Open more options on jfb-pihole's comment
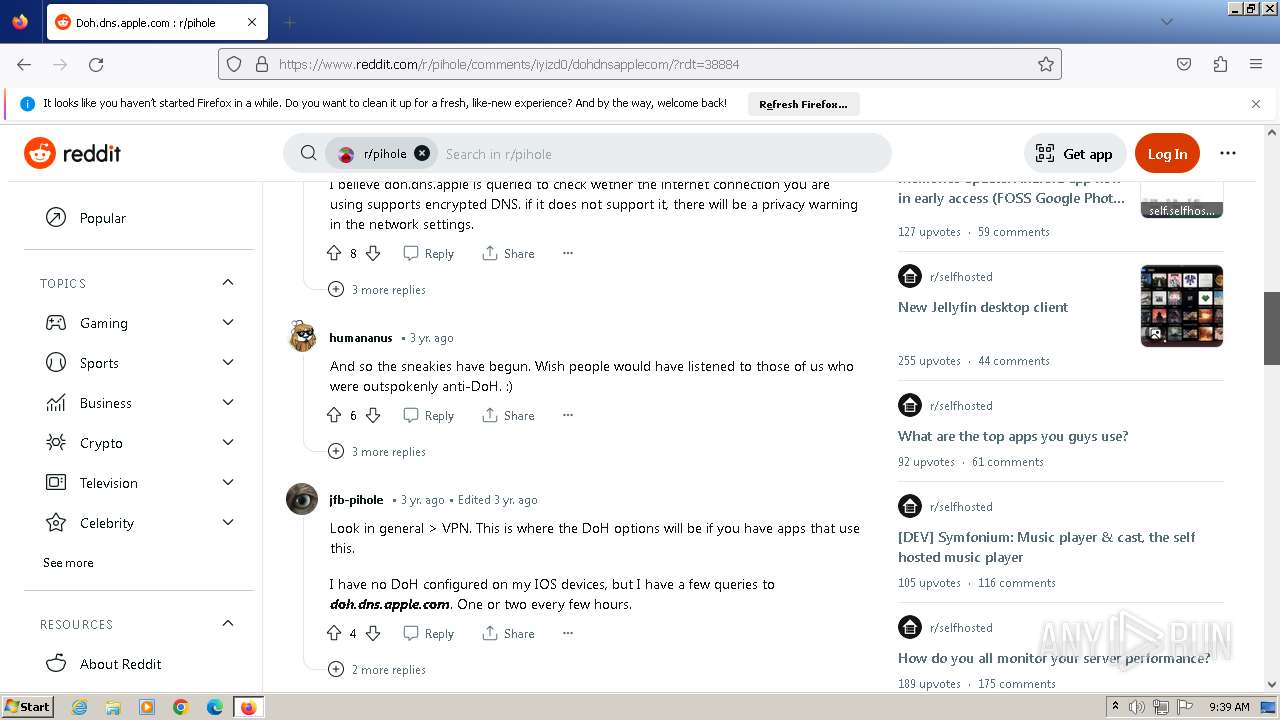This screenshot has width=1280, height=720. [568, 634]
